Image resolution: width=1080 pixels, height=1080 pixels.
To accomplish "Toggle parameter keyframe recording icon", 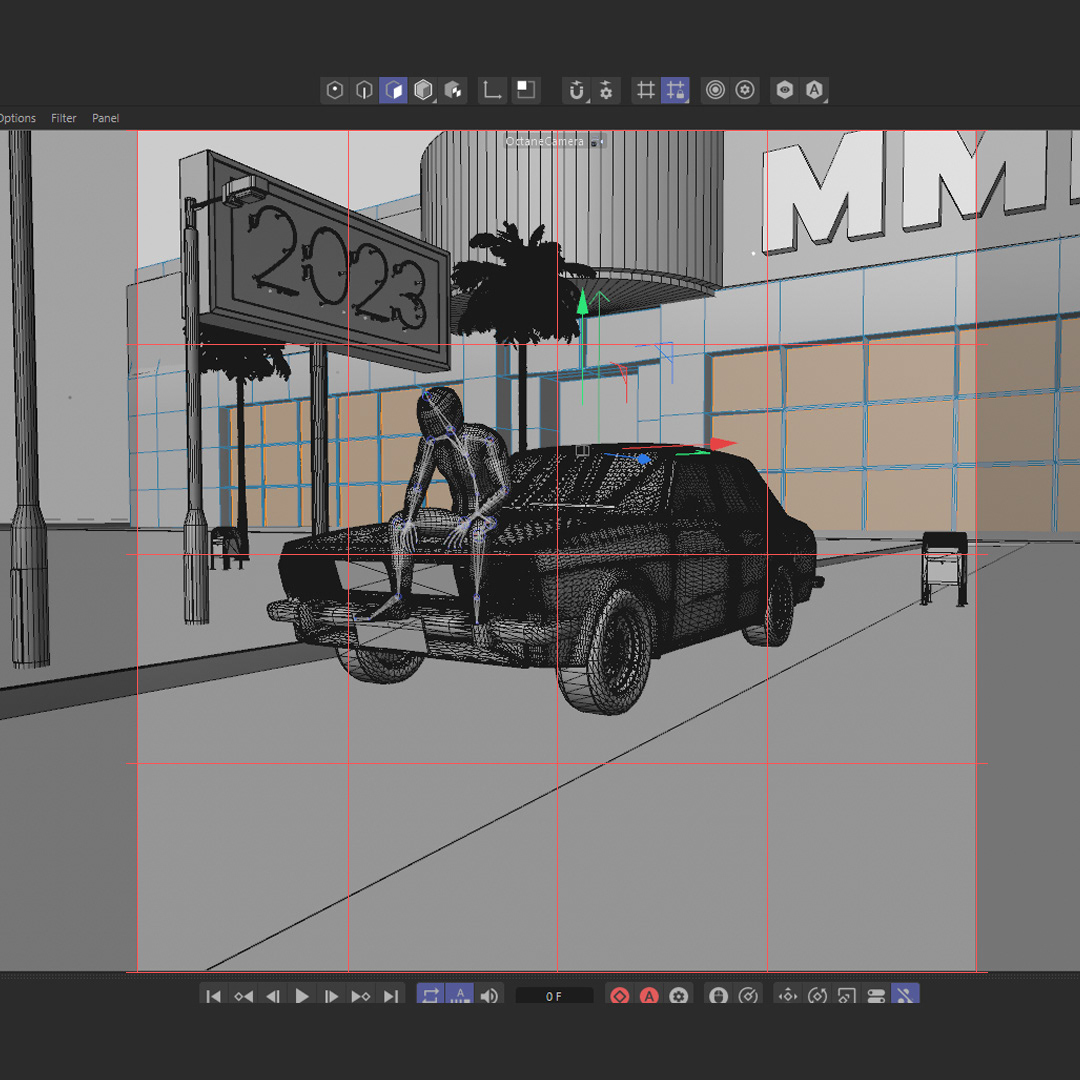I will pyautogui.click(x=876, y=996).
